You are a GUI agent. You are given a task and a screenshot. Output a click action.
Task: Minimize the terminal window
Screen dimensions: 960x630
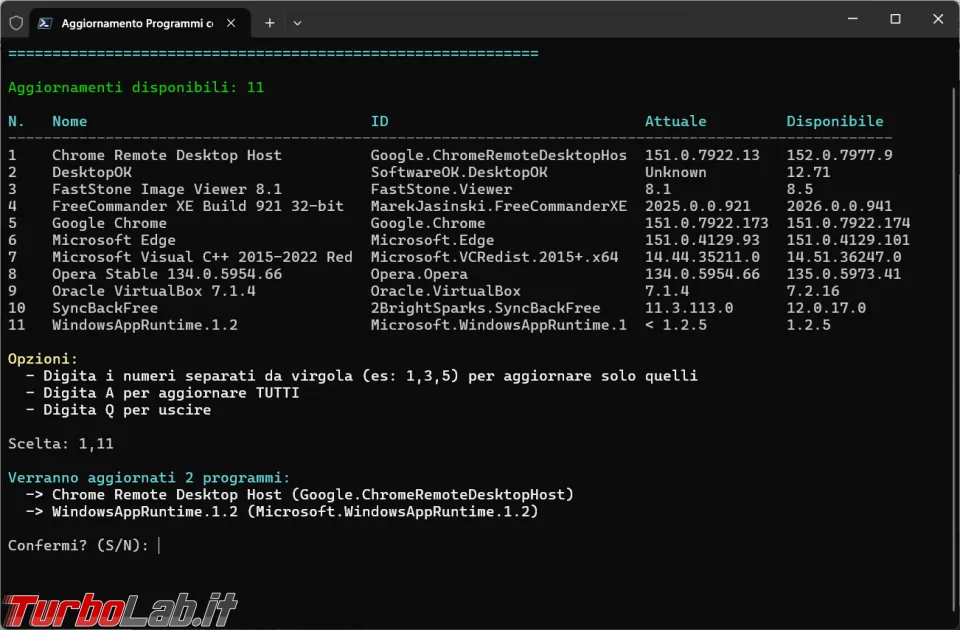click(x=852, y=19)
